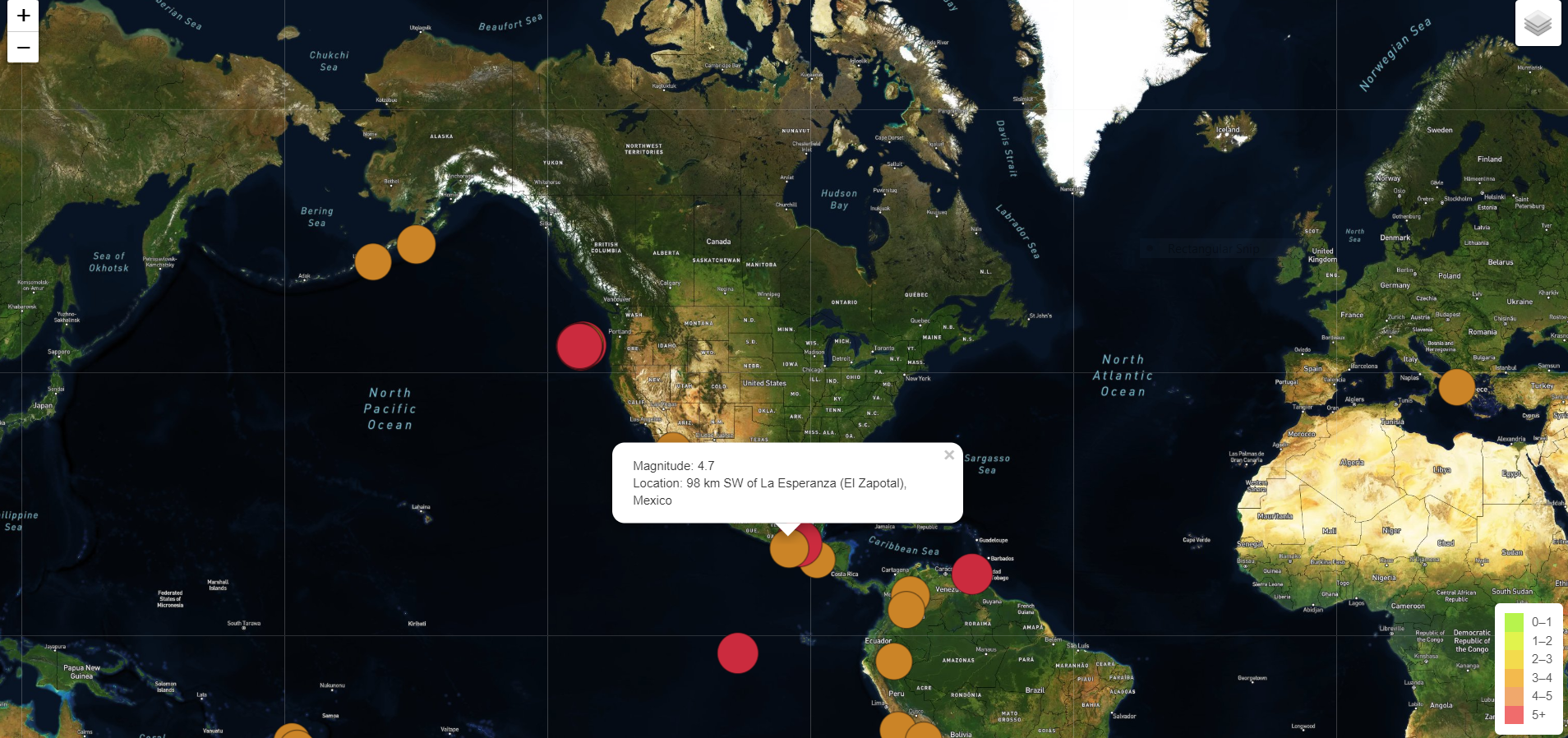1568x738 pixels.
Task: Click the 0–1 green legend swatch
Action: (1514, 622)
